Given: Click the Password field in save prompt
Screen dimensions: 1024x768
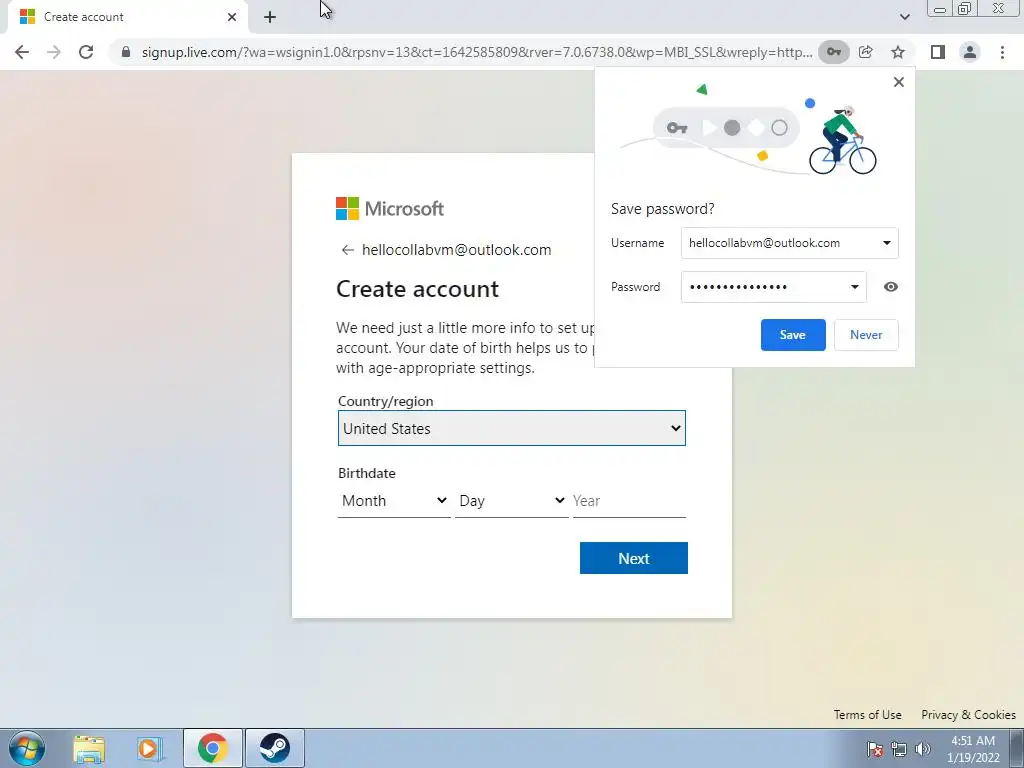Looking at the screenshot, I should click(773, 287).
